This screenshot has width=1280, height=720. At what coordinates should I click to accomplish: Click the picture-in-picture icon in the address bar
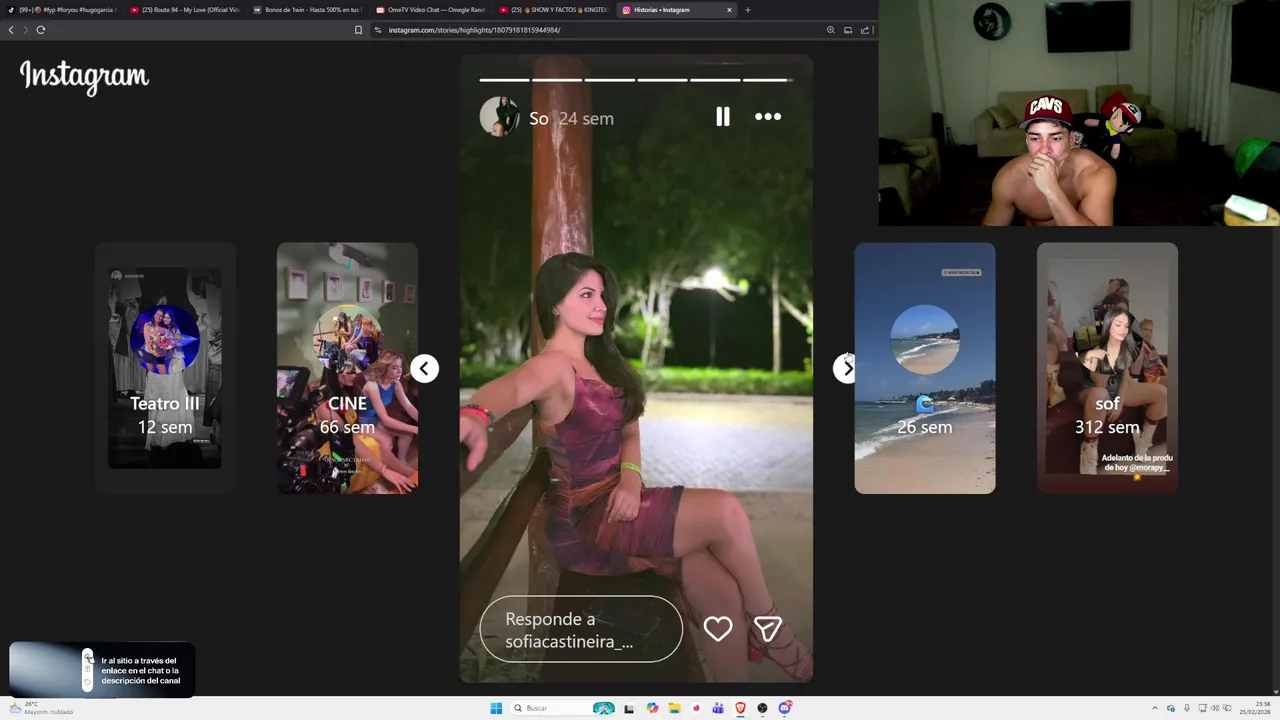point(848,30)
